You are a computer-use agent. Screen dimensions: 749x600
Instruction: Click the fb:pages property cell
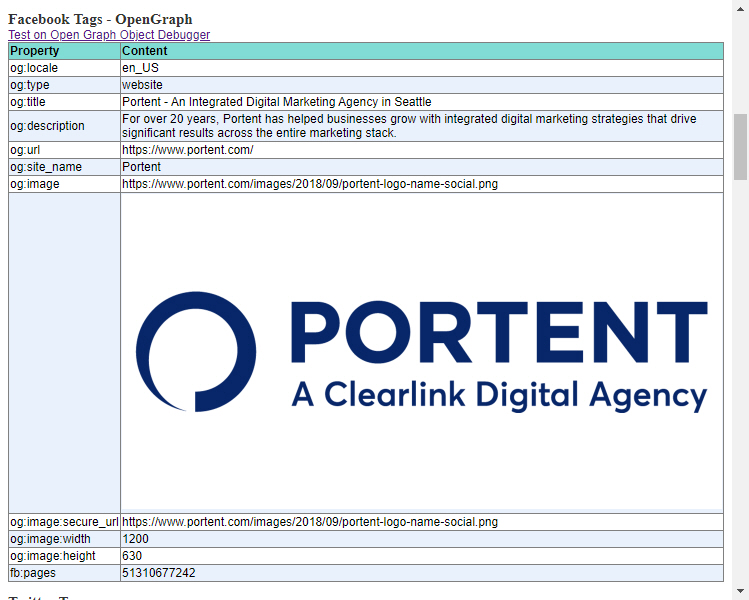pyautogui.click(x=64, y=573)
